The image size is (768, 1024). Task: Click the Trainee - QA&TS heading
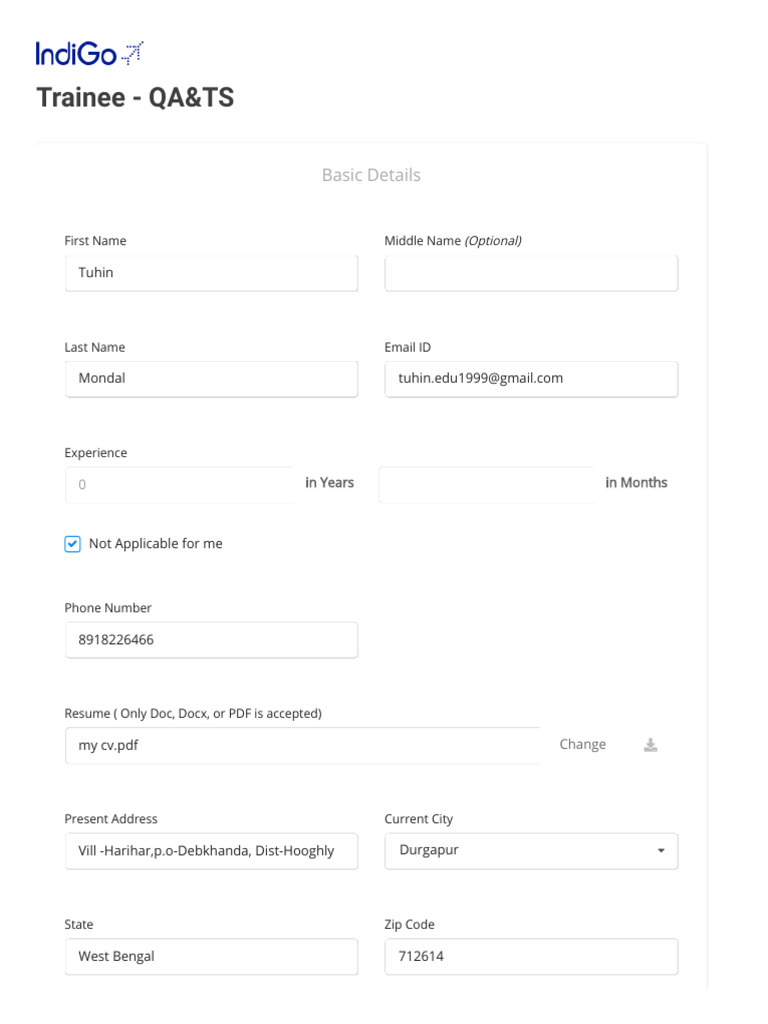point(135,98)
